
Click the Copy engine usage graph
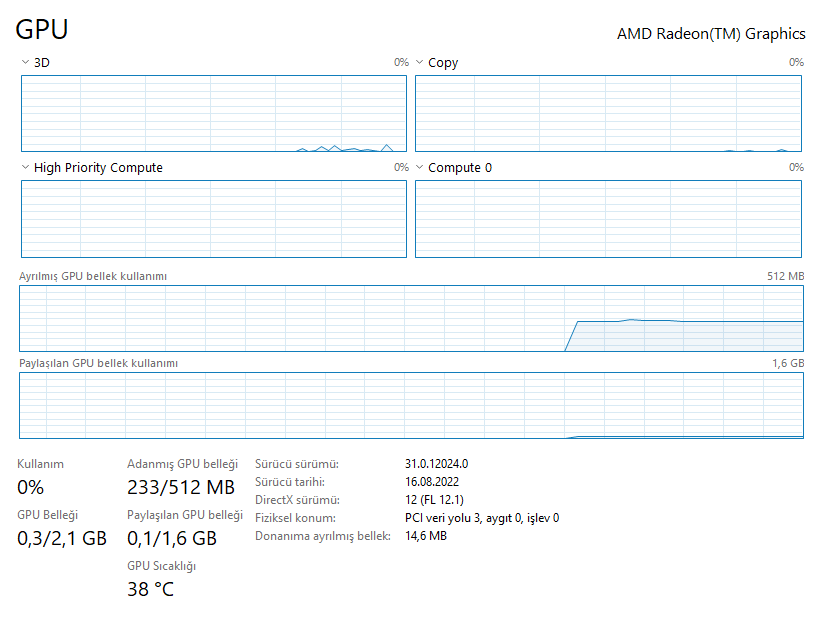(608, 113)
